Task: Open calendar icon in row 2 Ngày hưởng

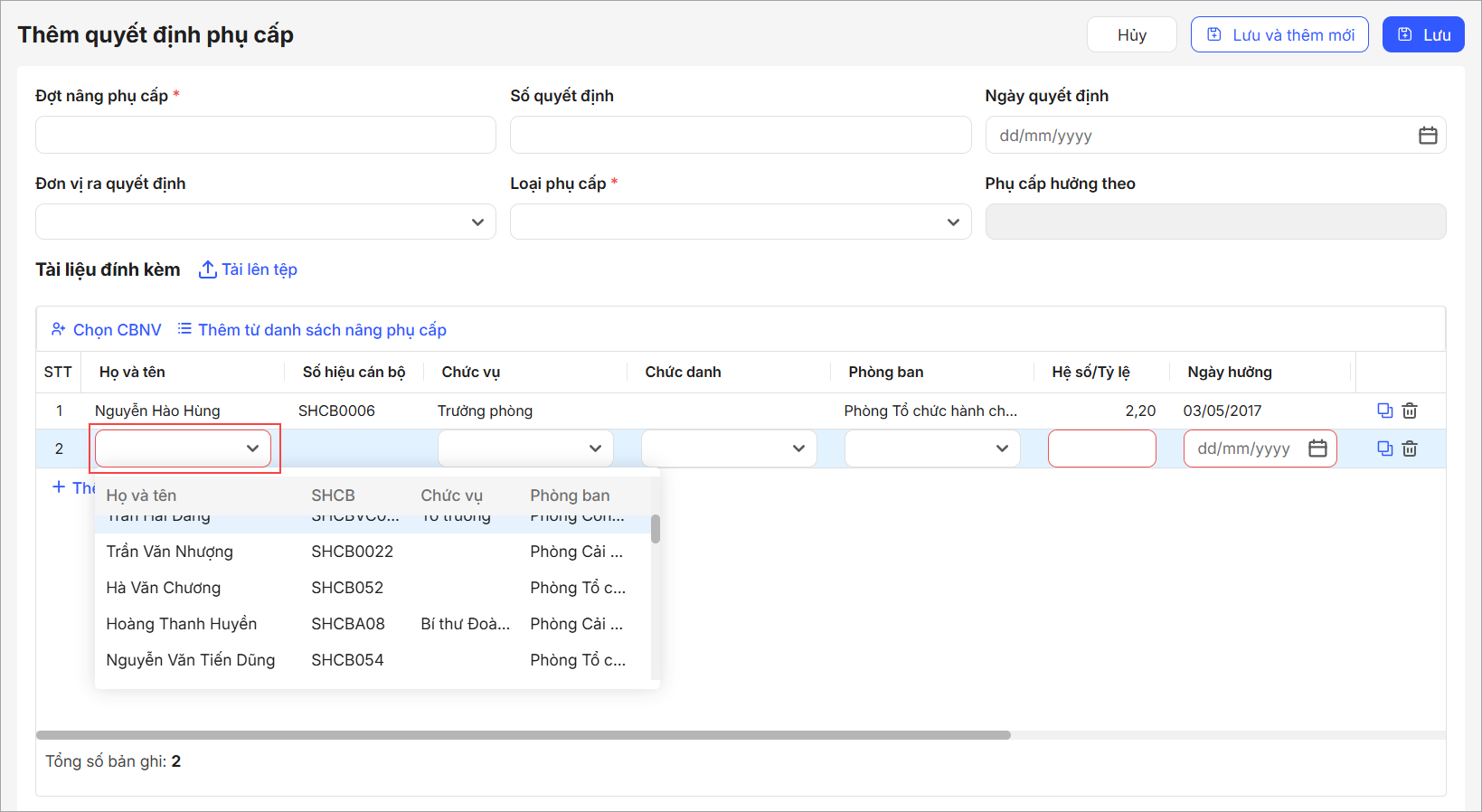Action: (1317, 448)
